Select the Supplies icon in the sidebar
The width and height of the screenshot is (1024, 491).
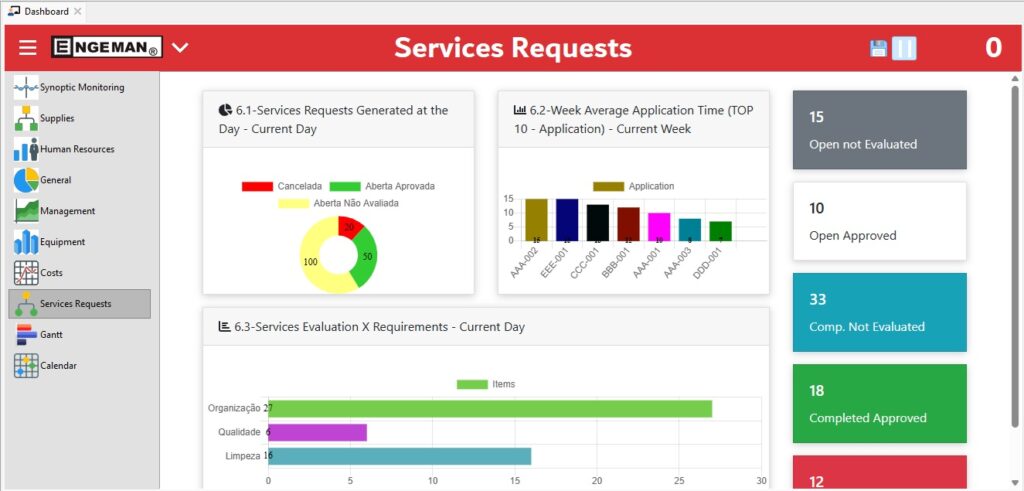[x=26, y=119]
